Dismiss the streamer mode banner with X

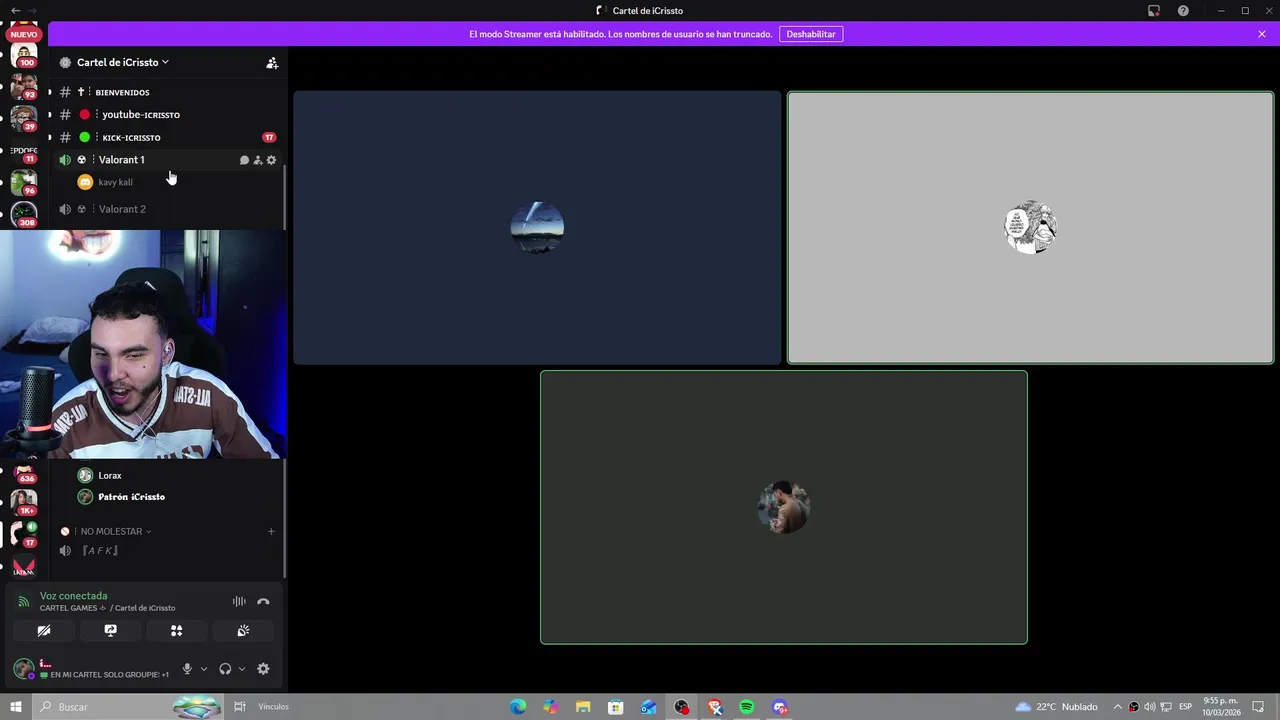point(1262,34)
